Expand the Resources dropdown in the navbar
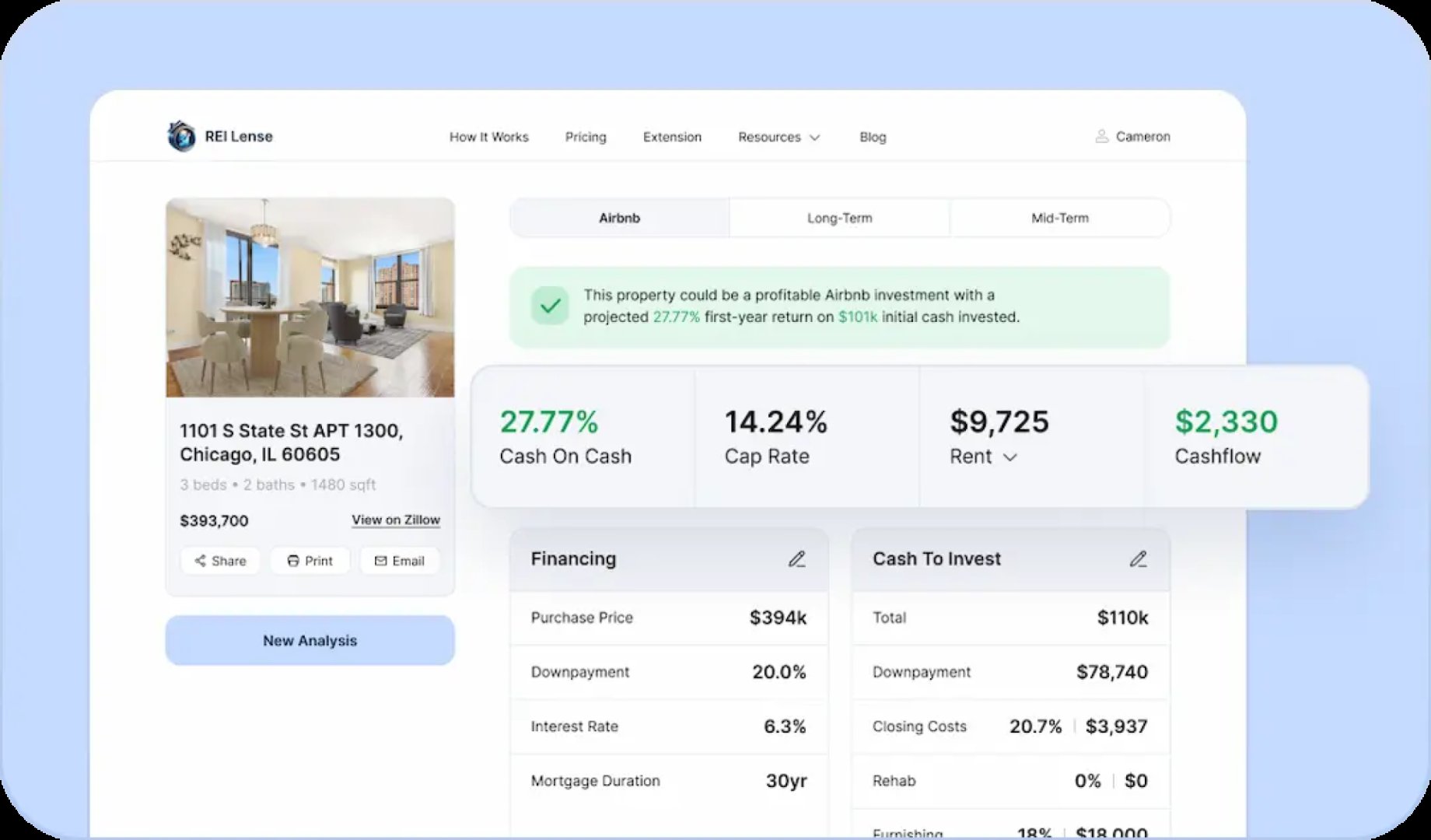 (x=778, y=137)
